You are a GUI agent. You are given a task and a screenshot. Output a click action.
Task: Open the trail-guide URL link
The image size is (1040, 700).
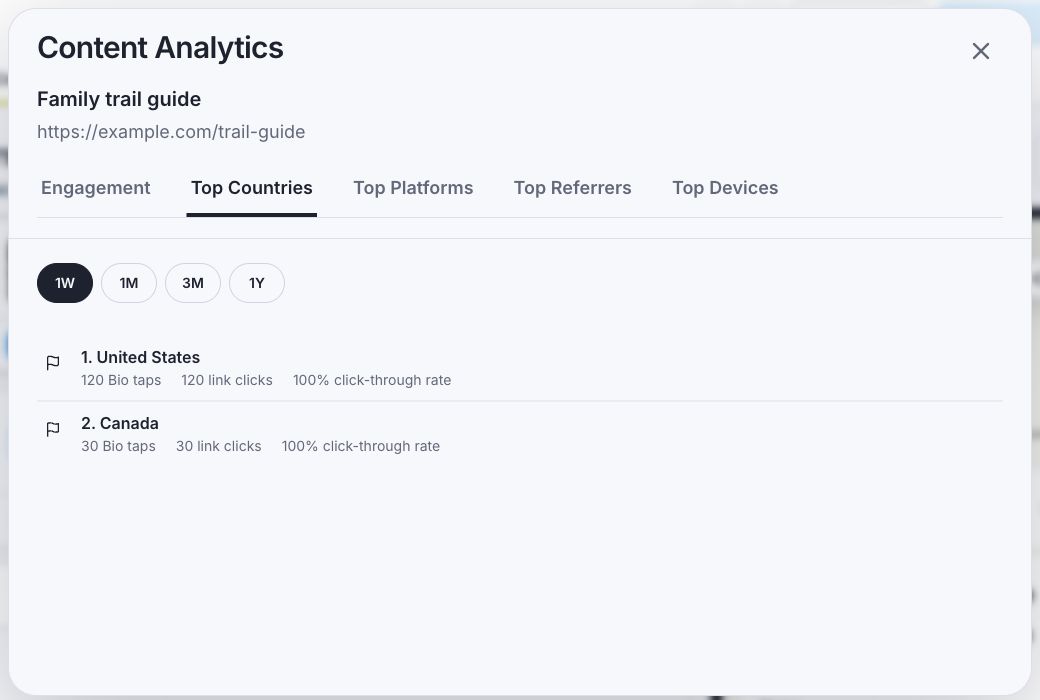pyautogui.click(x=171, y=132)
